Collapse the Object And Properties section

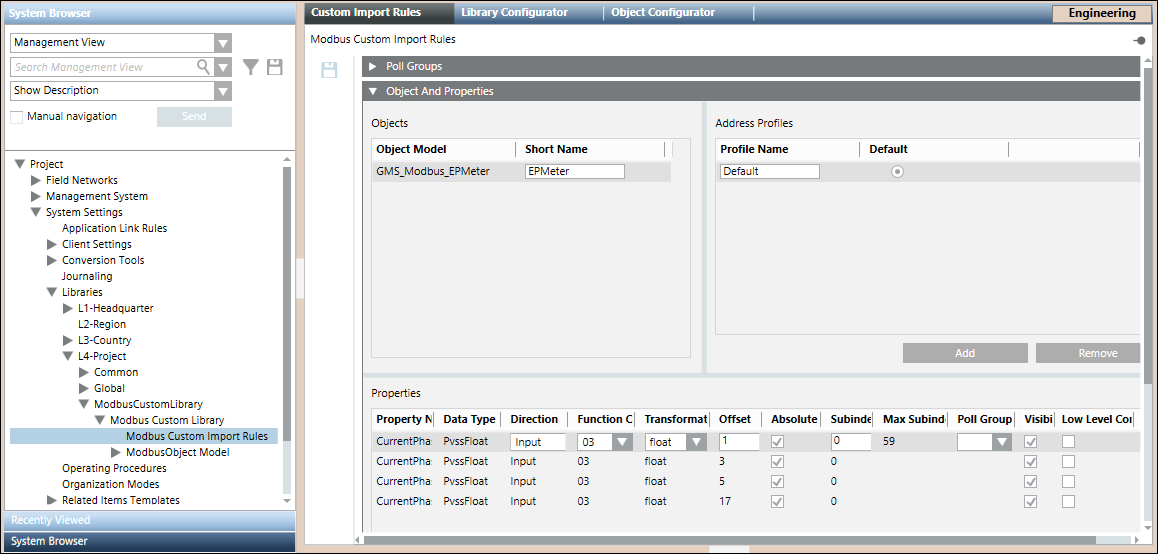click(x=373, y=91)
